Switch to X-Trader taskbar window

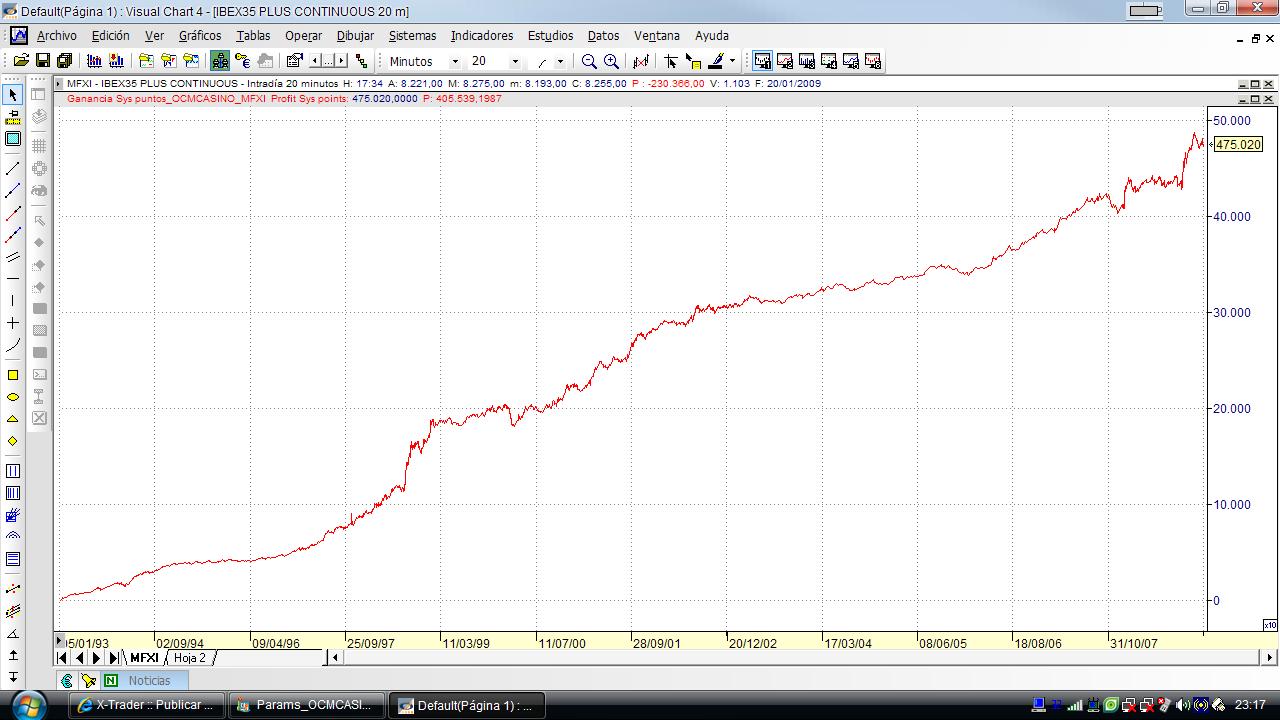pyautogui.click(x=146, y=705)
